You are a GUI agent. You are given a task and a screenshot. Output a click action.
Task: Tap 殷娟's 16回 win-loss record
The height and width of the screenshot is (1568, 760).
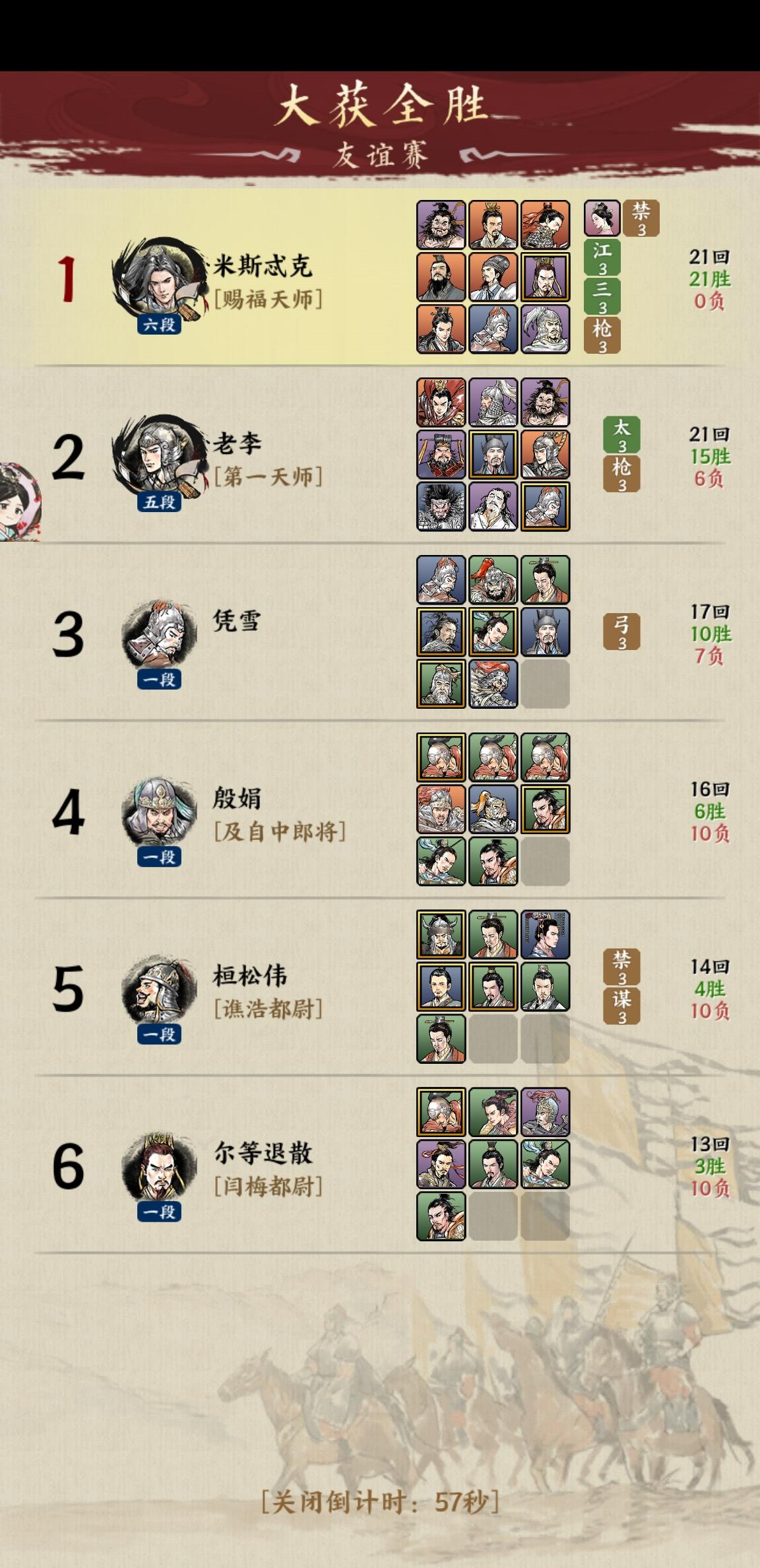tap(710, 811)
